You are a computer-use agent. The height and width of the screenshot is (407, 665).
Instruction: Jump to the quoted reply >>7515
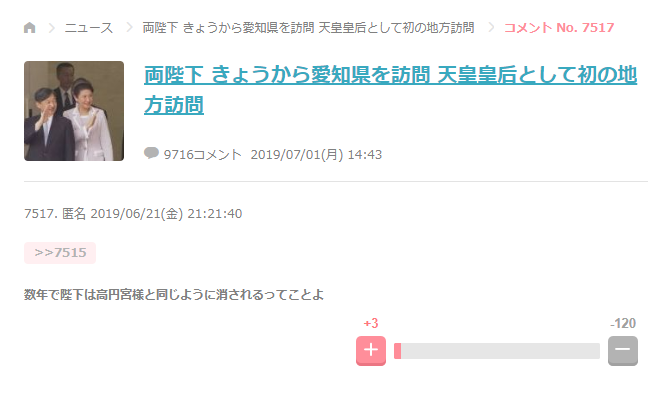pyautogui.click(x=60, y=253)
